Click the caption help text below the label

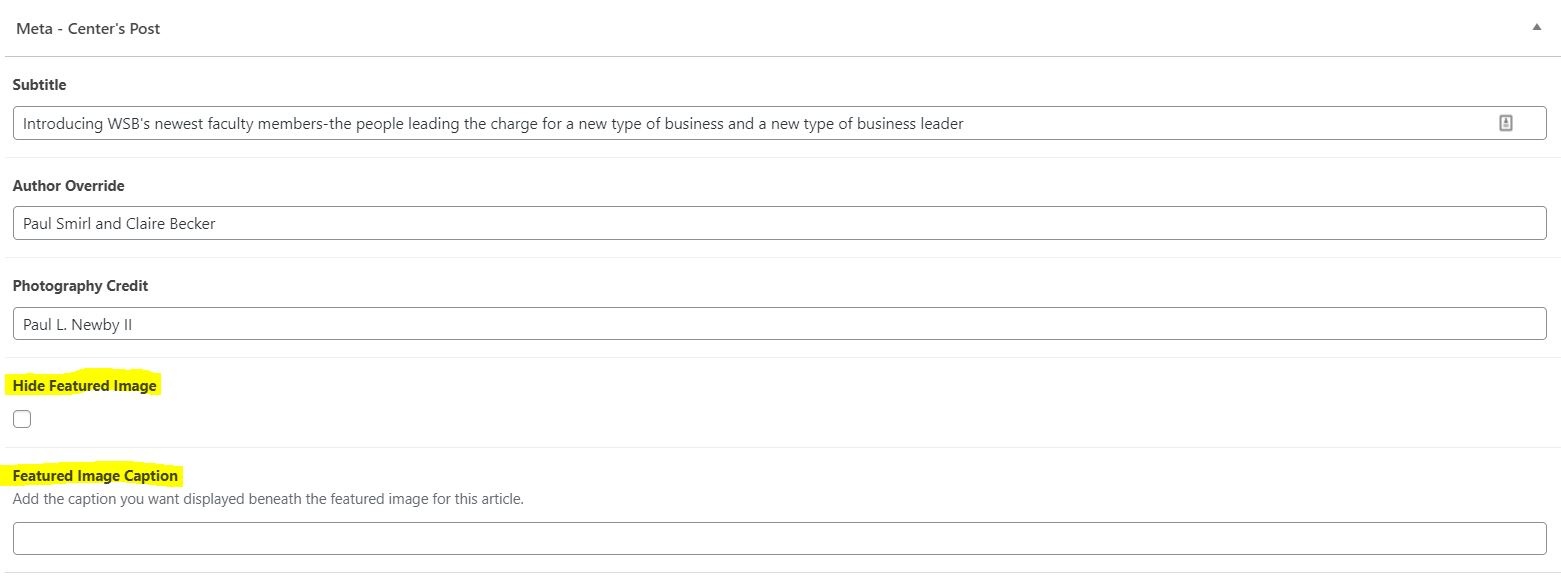268,498
